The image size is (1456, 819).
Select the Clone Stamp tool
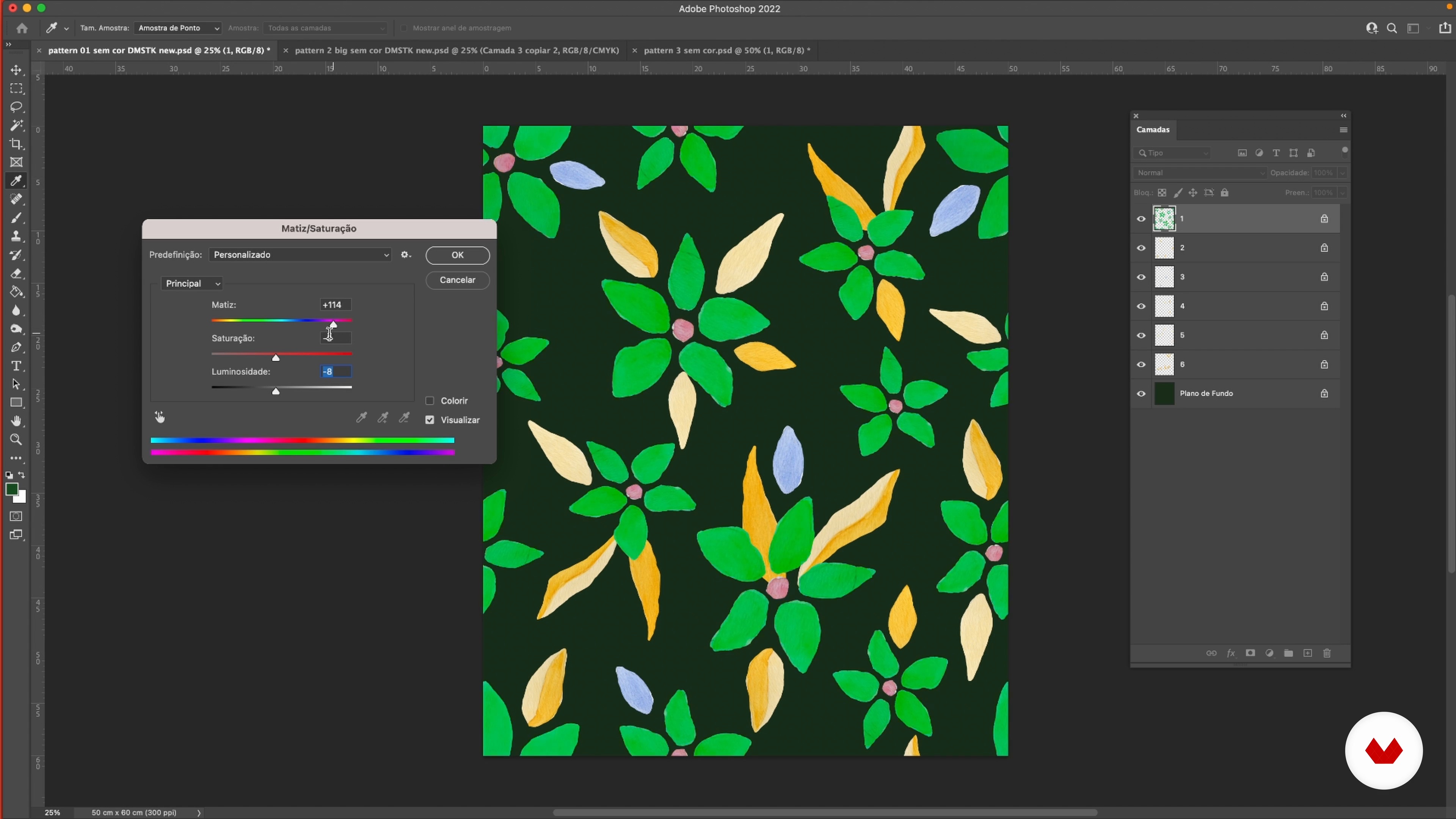pos(16,236)
